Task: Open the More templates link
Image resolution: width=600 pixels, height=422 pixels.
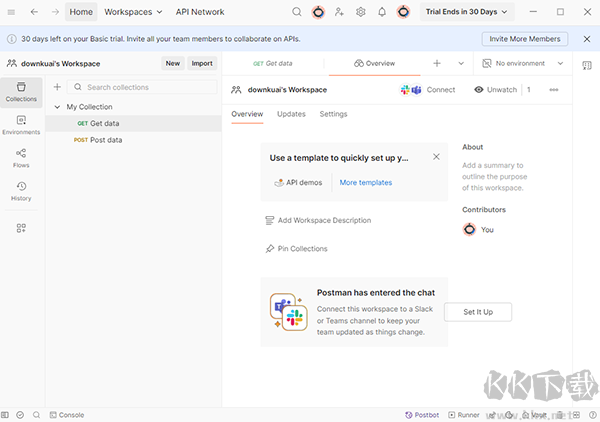Action: pyautogui.click(x=365, y=183)
